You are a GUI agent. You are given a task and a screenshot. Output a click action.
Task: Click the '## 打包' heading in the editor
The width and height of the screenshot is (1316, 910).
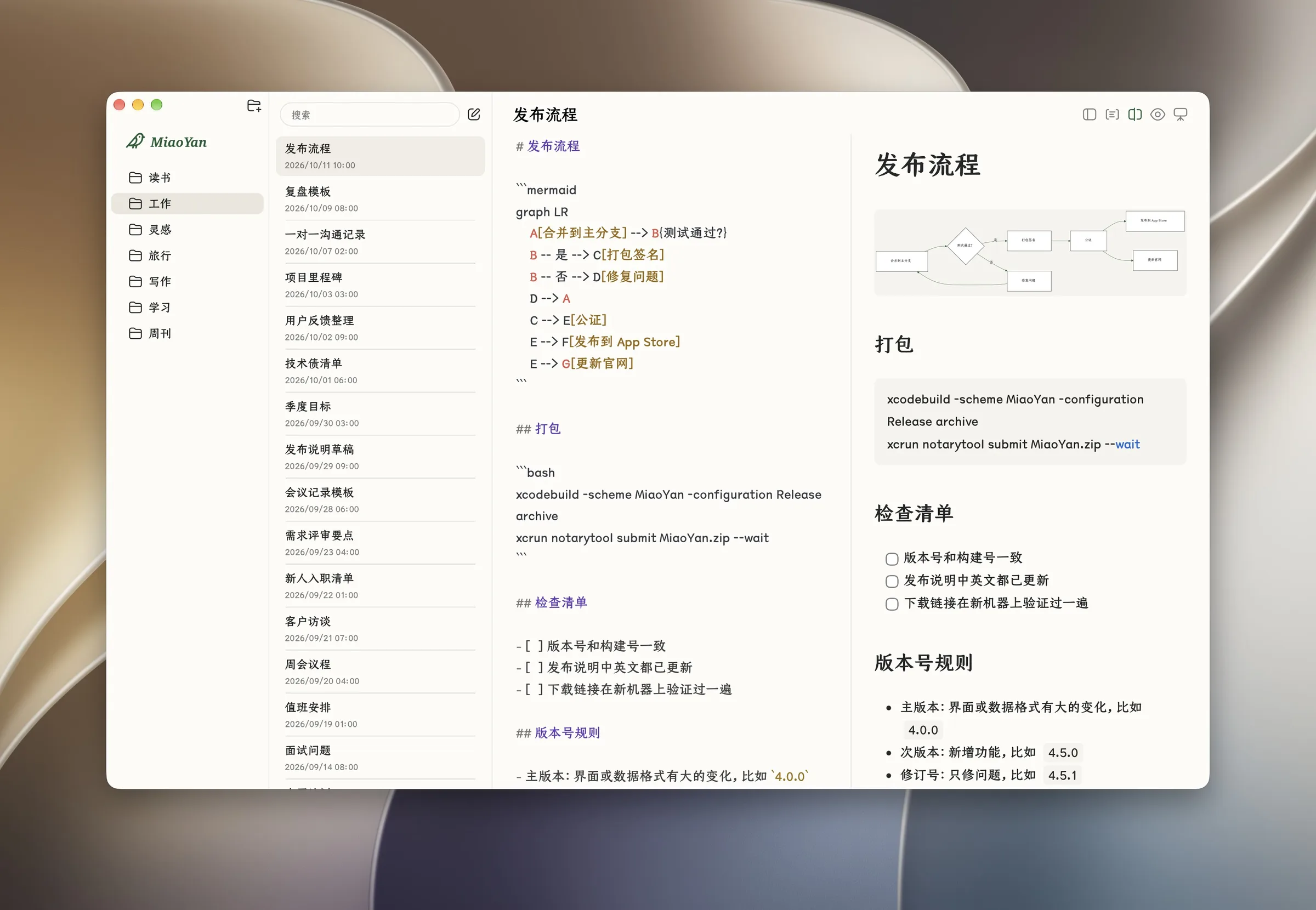click(538, 429)
